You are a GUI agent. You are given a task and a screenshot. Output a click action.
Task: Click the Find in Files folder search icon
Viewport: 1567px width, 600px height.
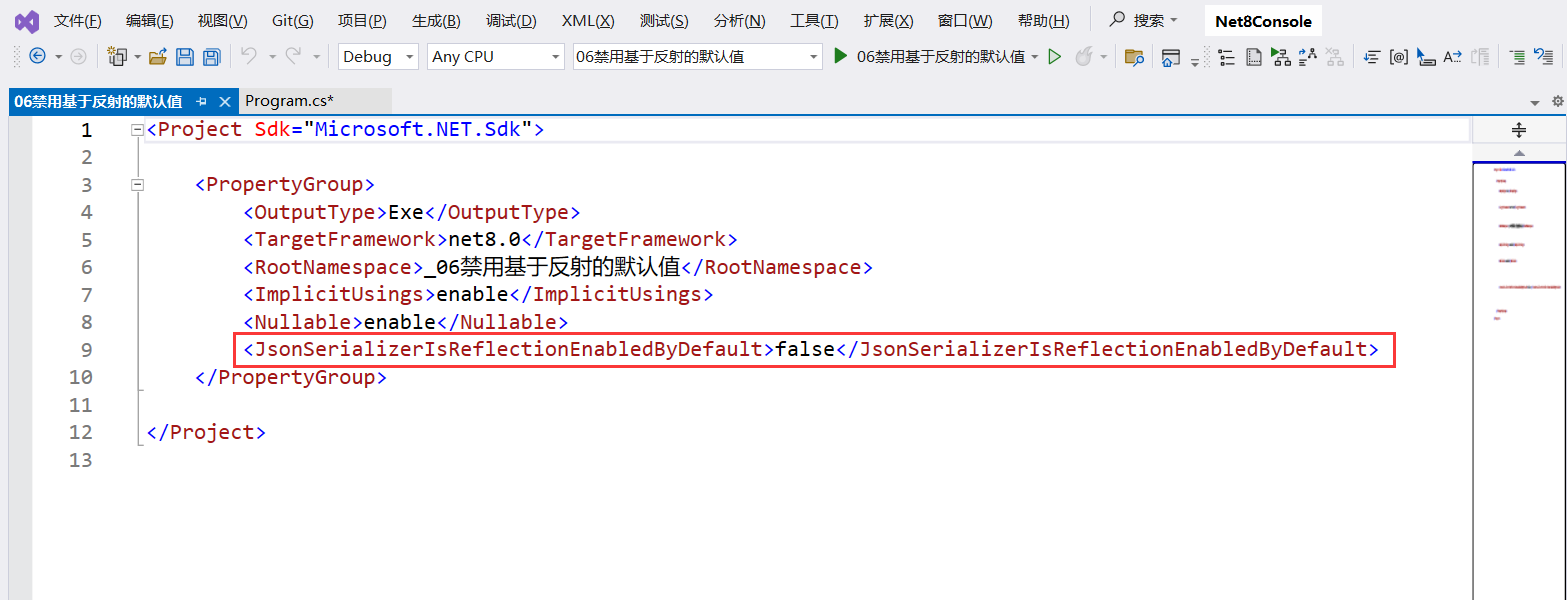pos(1134,57)
